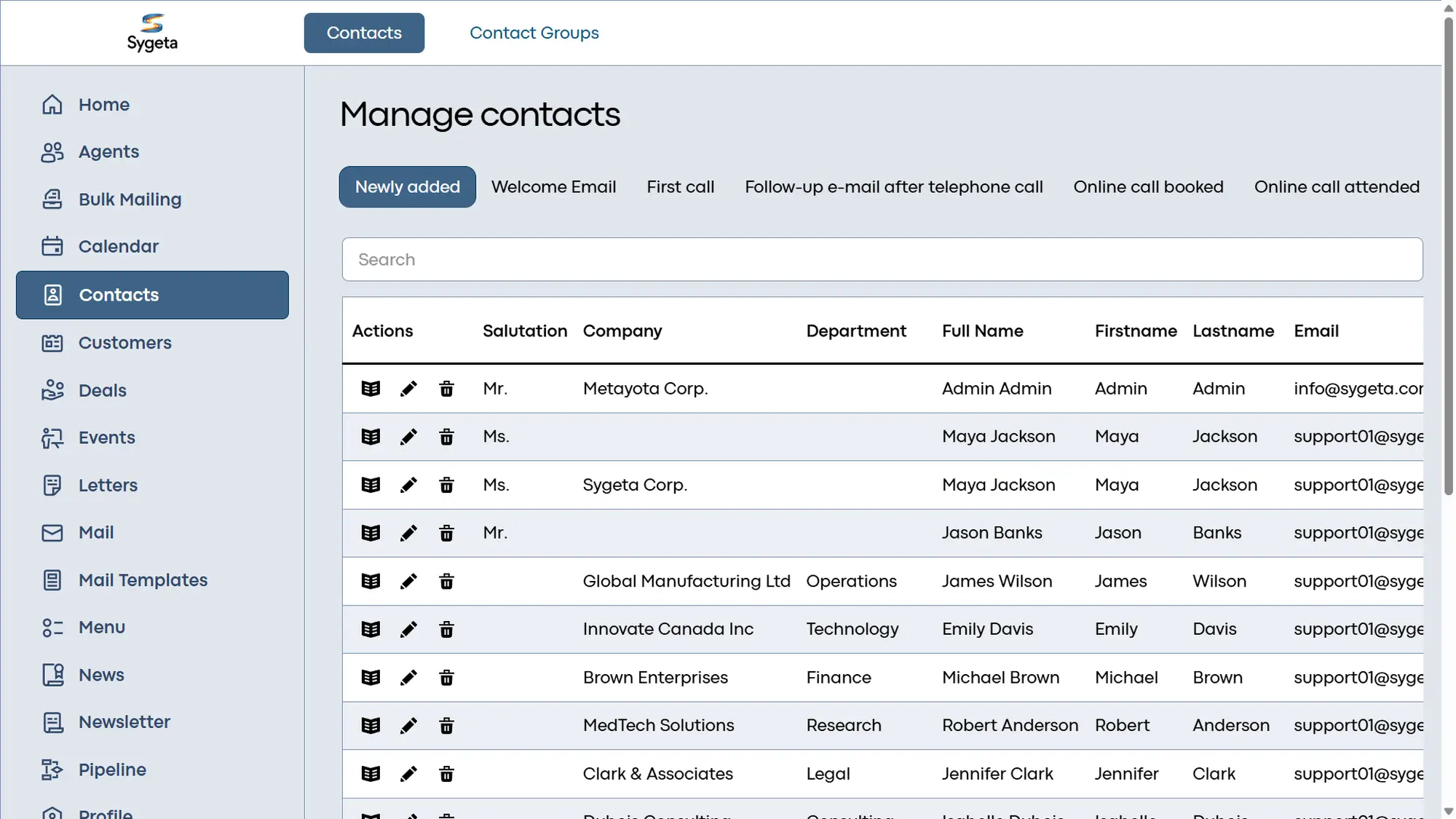
Task: Open Customers in the sidebar
Action: tap(152, 343)
